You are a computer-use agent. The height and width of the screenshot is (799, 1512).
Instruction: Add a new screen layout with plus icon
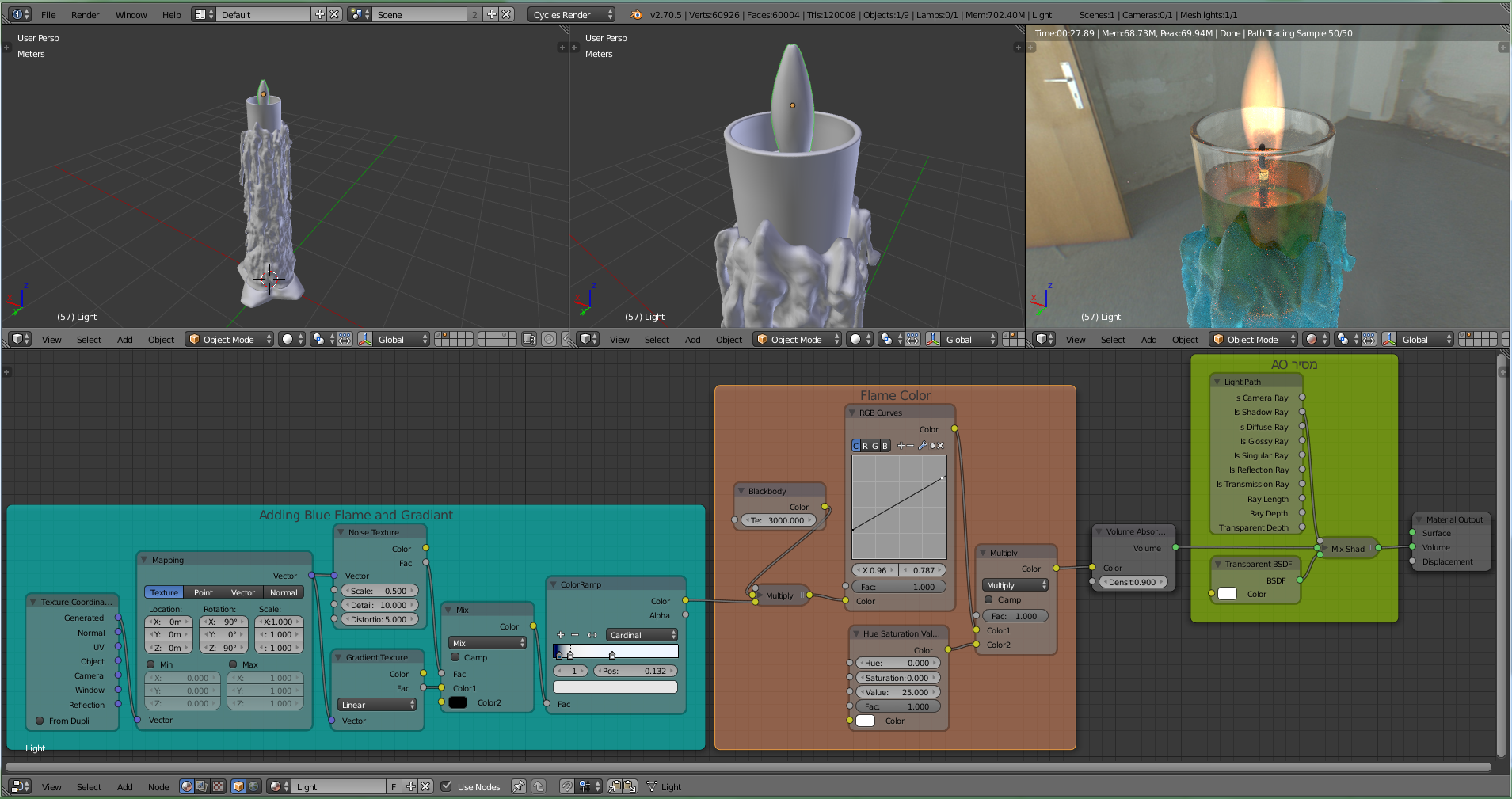point(320,14)
